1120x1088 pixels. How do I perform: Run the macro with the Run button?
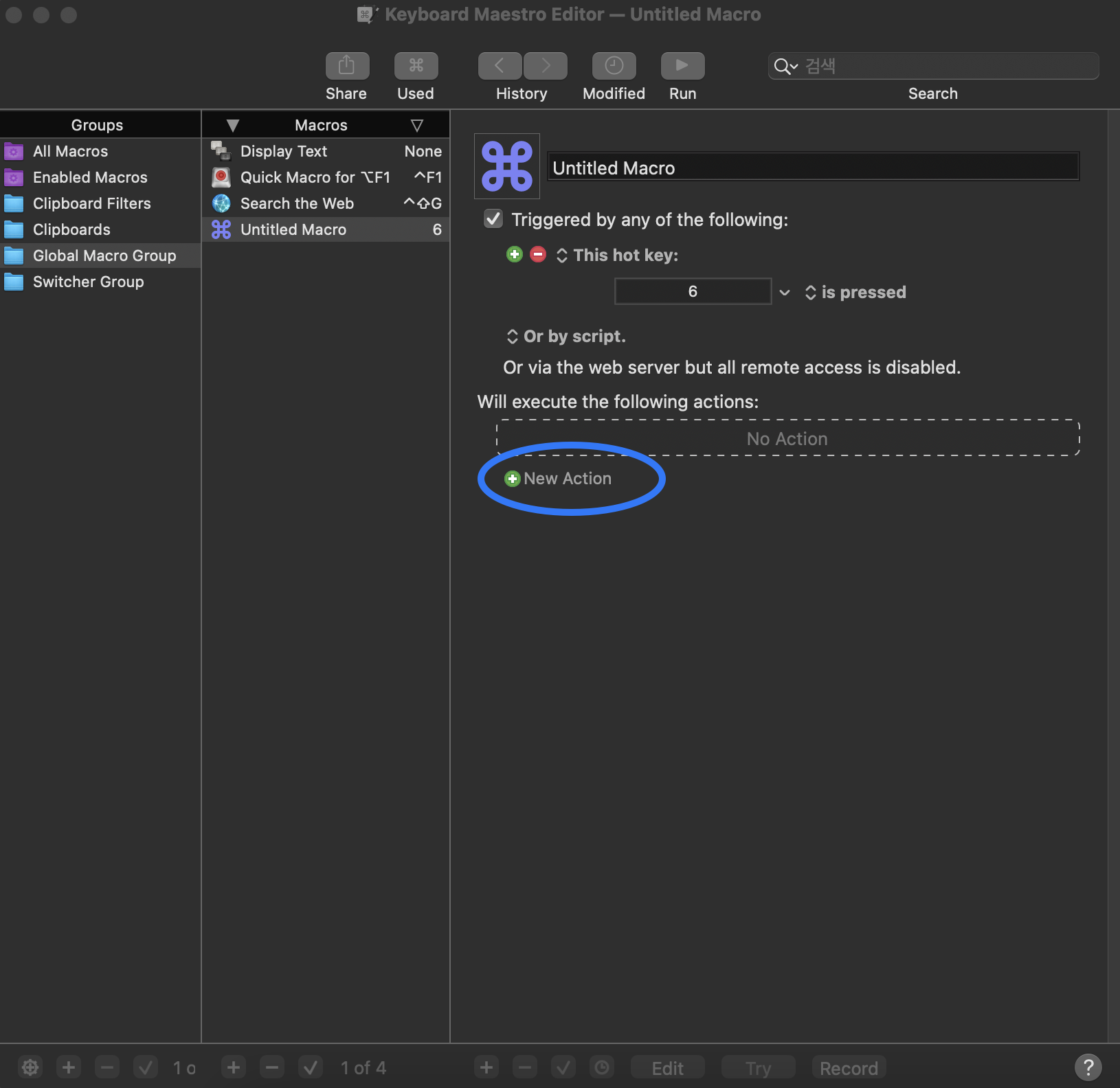682,66
